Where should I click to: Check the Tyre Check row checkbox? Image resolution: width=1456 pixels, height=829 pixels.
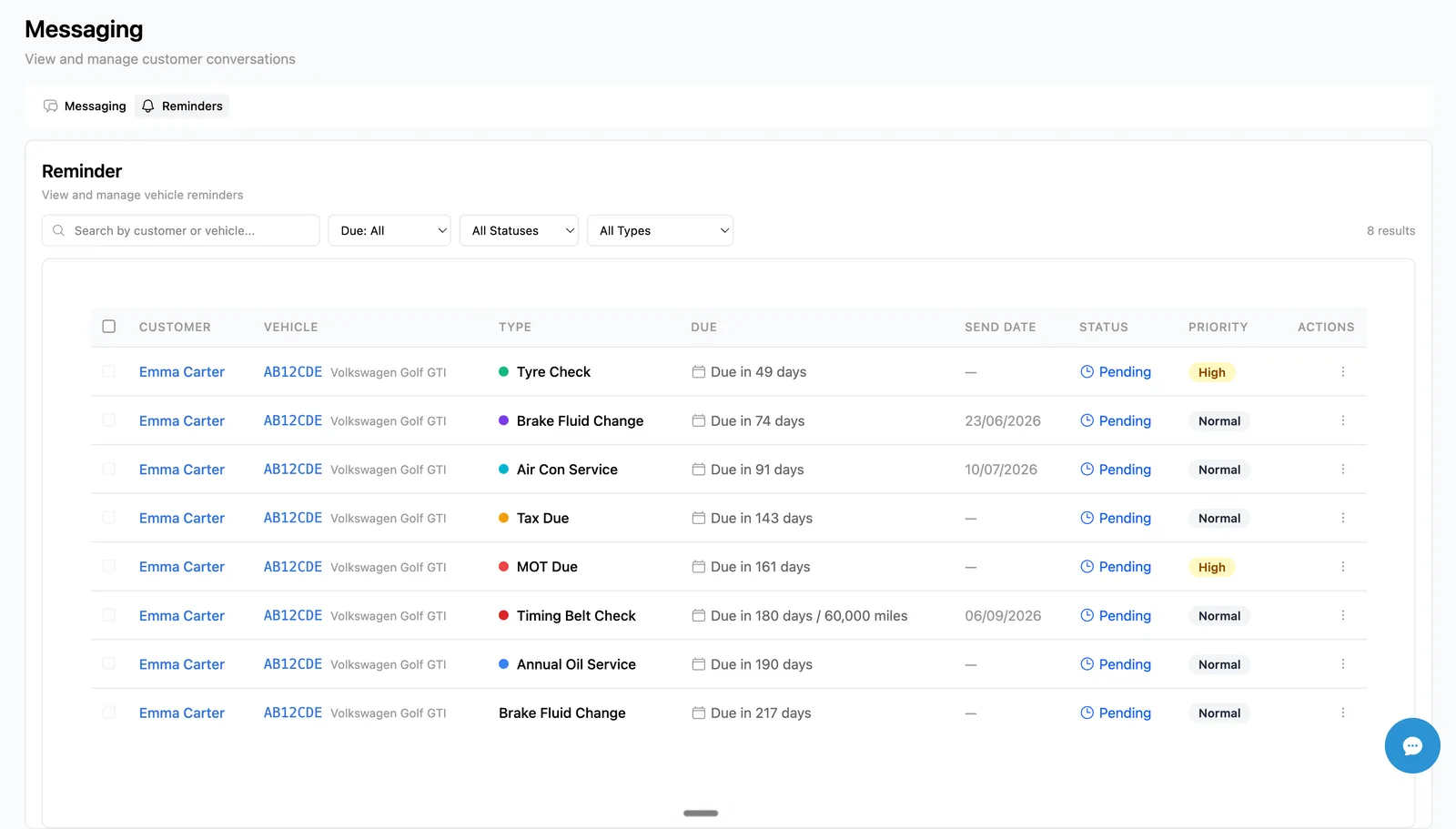109,372
